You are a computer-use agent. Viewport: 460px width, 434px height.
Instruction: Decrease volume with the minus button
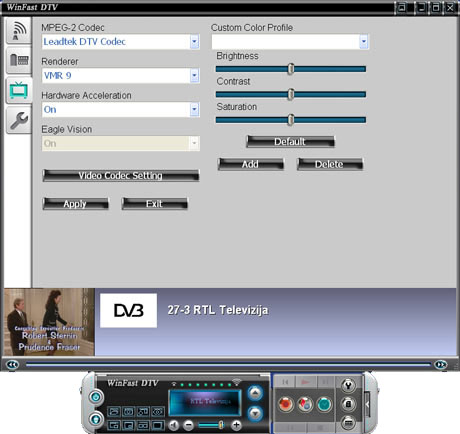189,425
